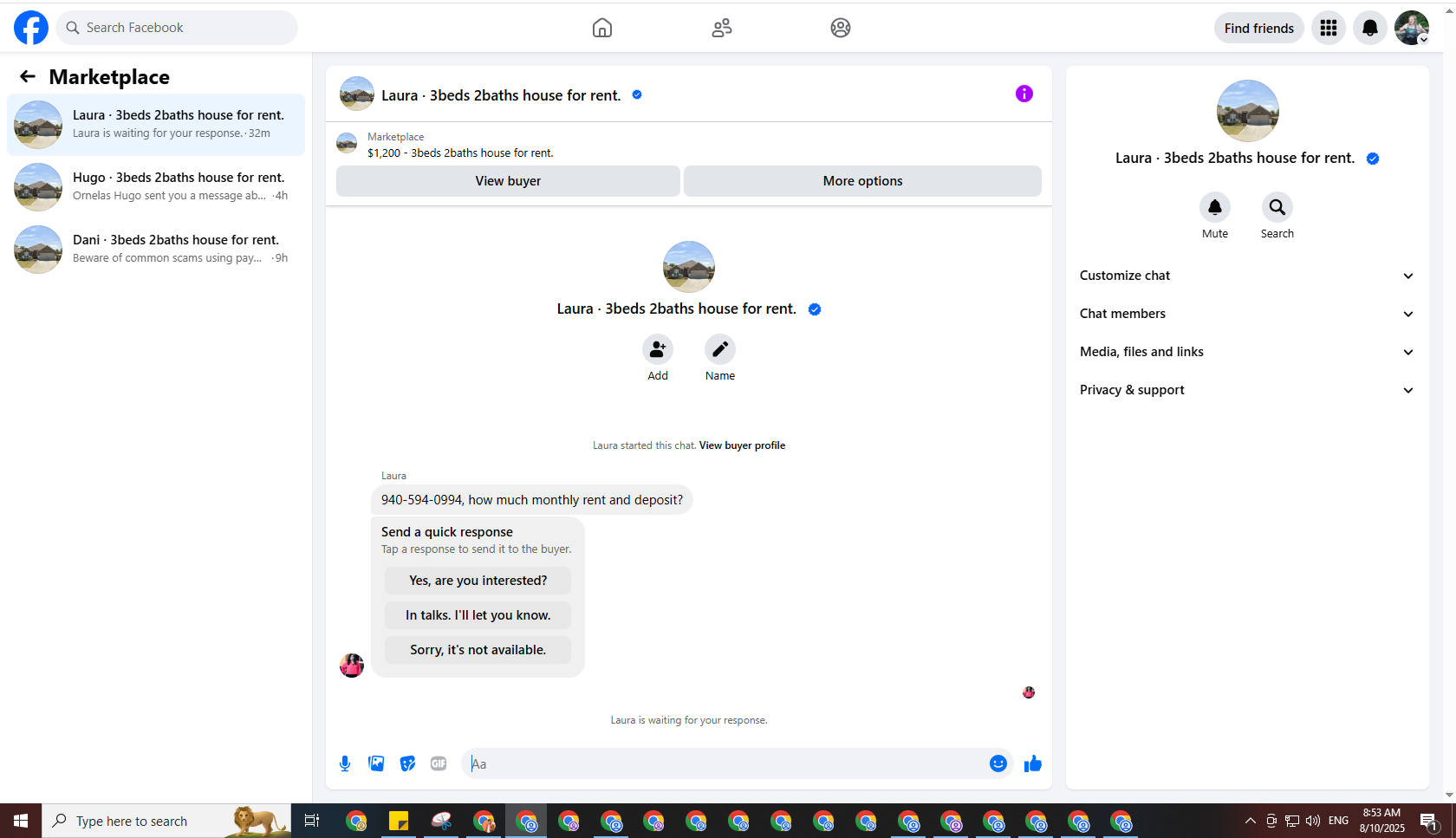Expand Chat members section
This screenshot has width=1456, height=838.
(1247, 314)
